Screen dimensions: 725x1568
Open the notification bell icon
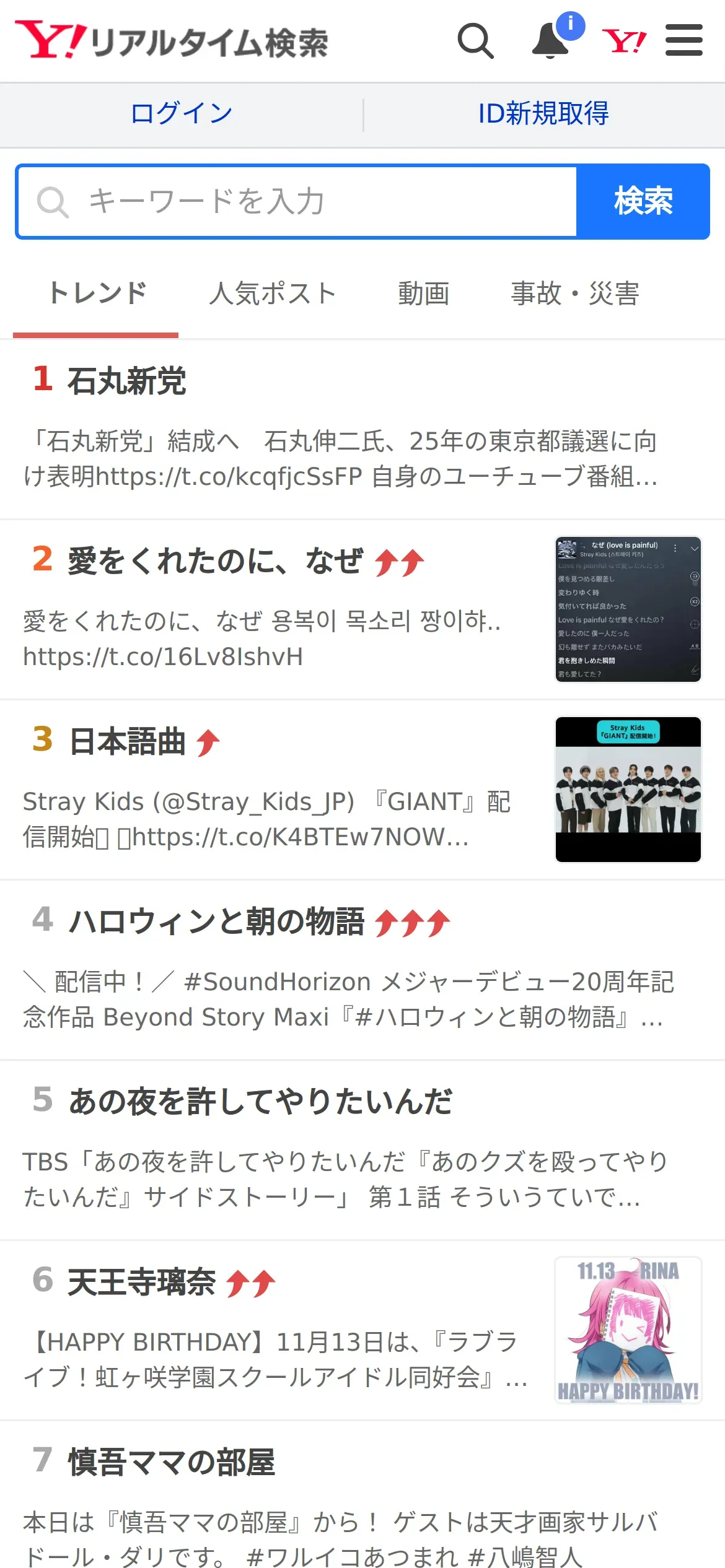pos(550,41)
